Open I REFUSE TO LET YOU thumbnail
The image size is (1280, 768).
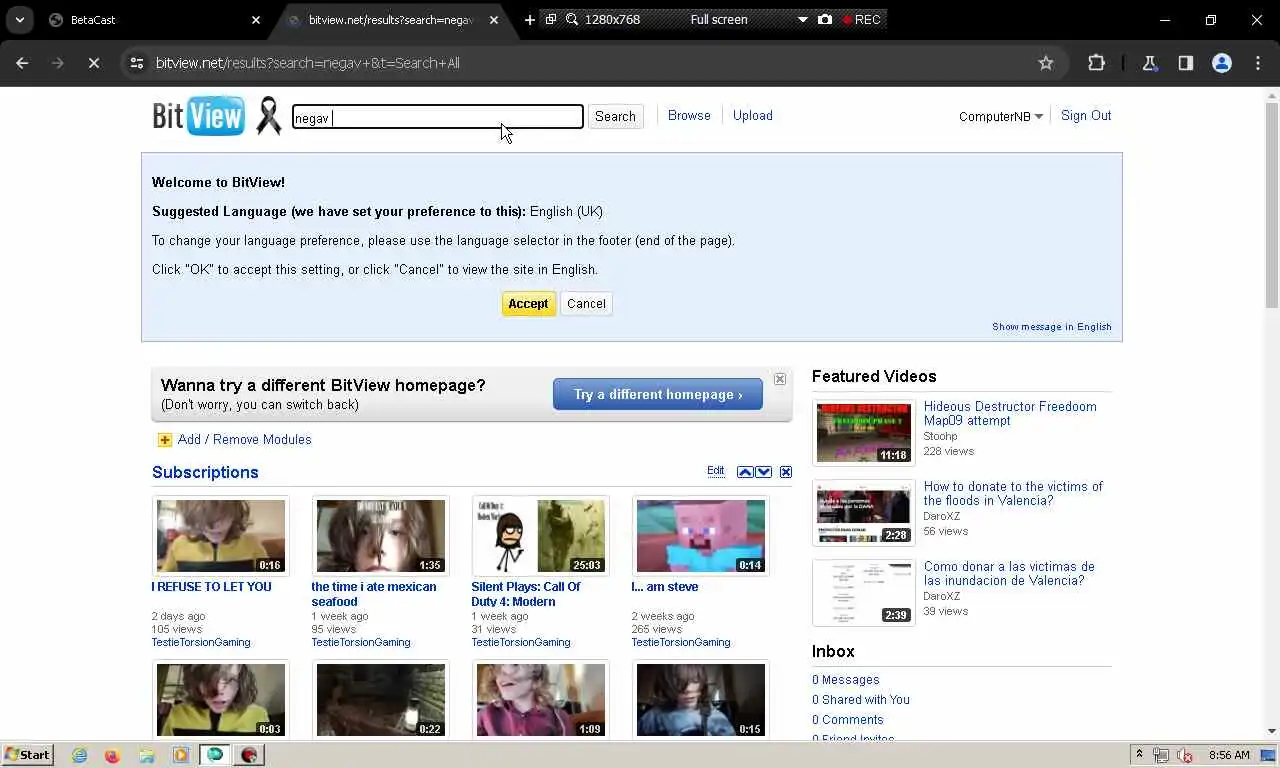[x=221, y=536]
